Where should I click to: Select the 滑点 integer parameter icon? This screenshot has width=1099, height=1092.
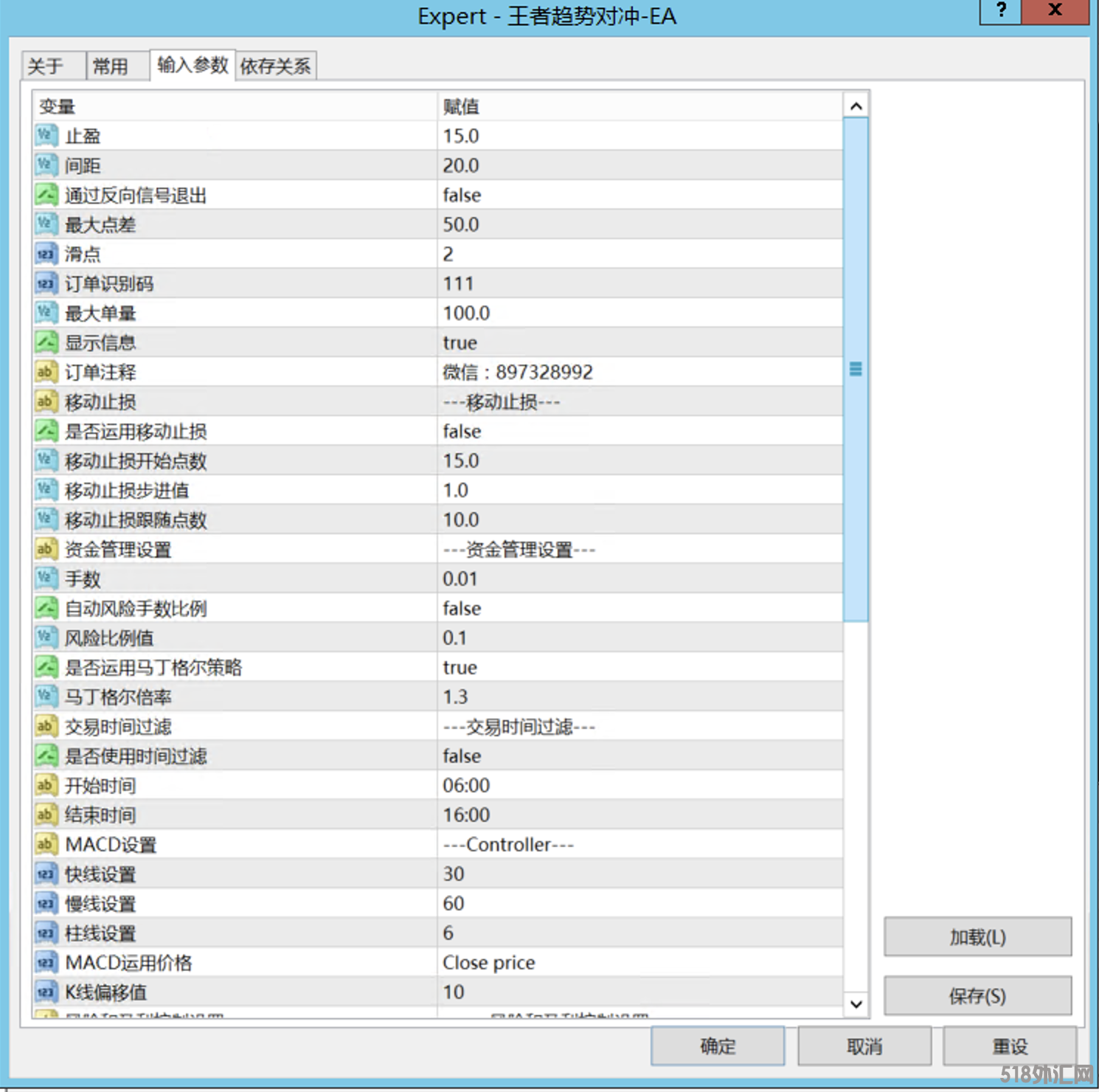tap(46, 254)
